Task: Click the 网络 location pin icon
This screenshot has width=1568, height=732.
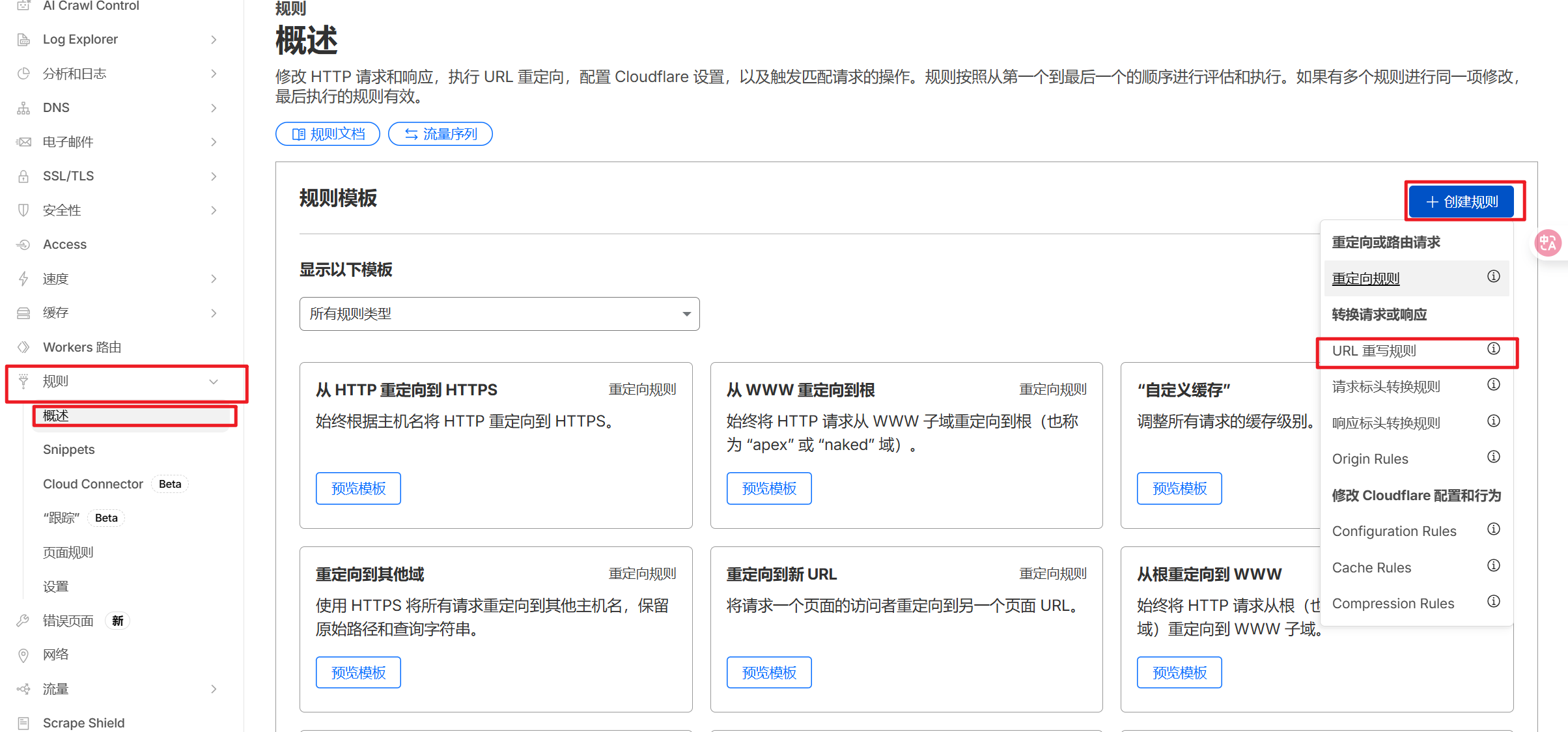Action: pyautogui.click(x=23, y=655)
